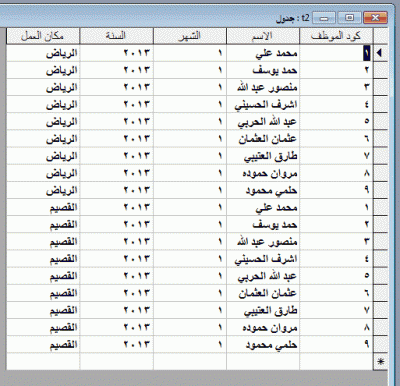Click محمد علي in the القصيم group
Screen dimensions: 400x386
[x=263, y=207]
